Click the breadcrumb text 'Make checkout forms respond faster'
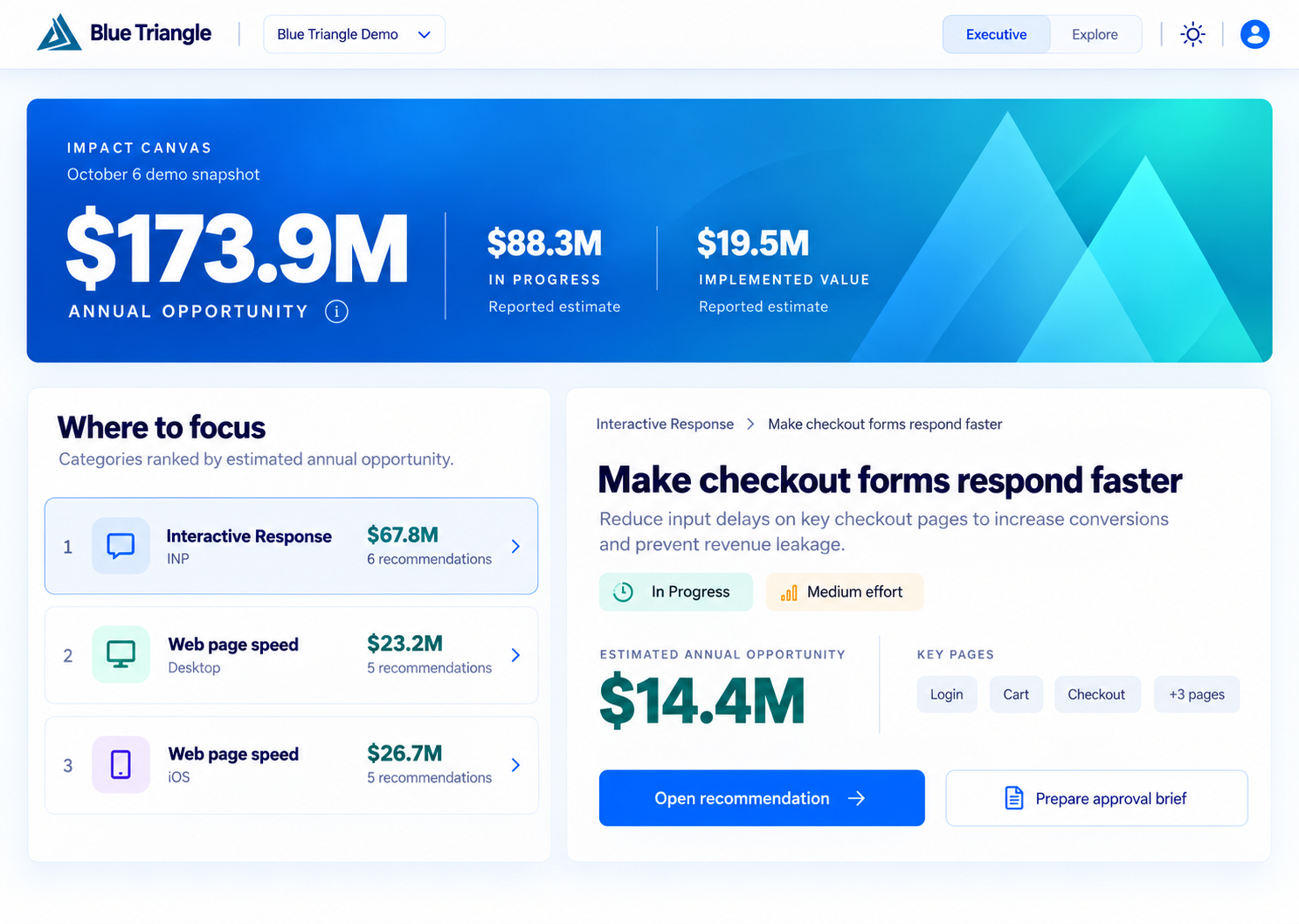Viewport: 1299px width, 924px height. click(x=885, y=424)
